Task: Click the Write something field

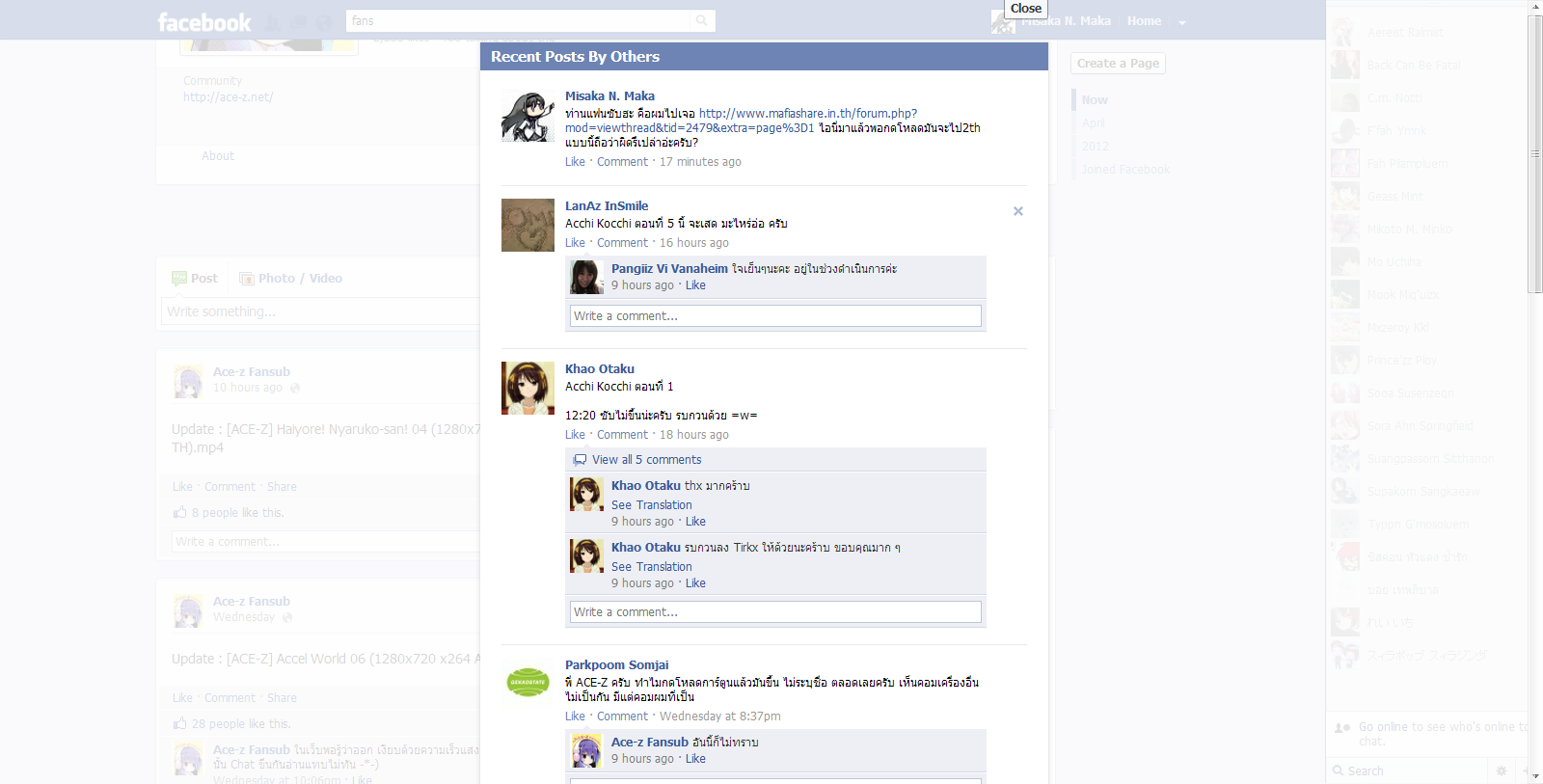Action: click(321, 311)
